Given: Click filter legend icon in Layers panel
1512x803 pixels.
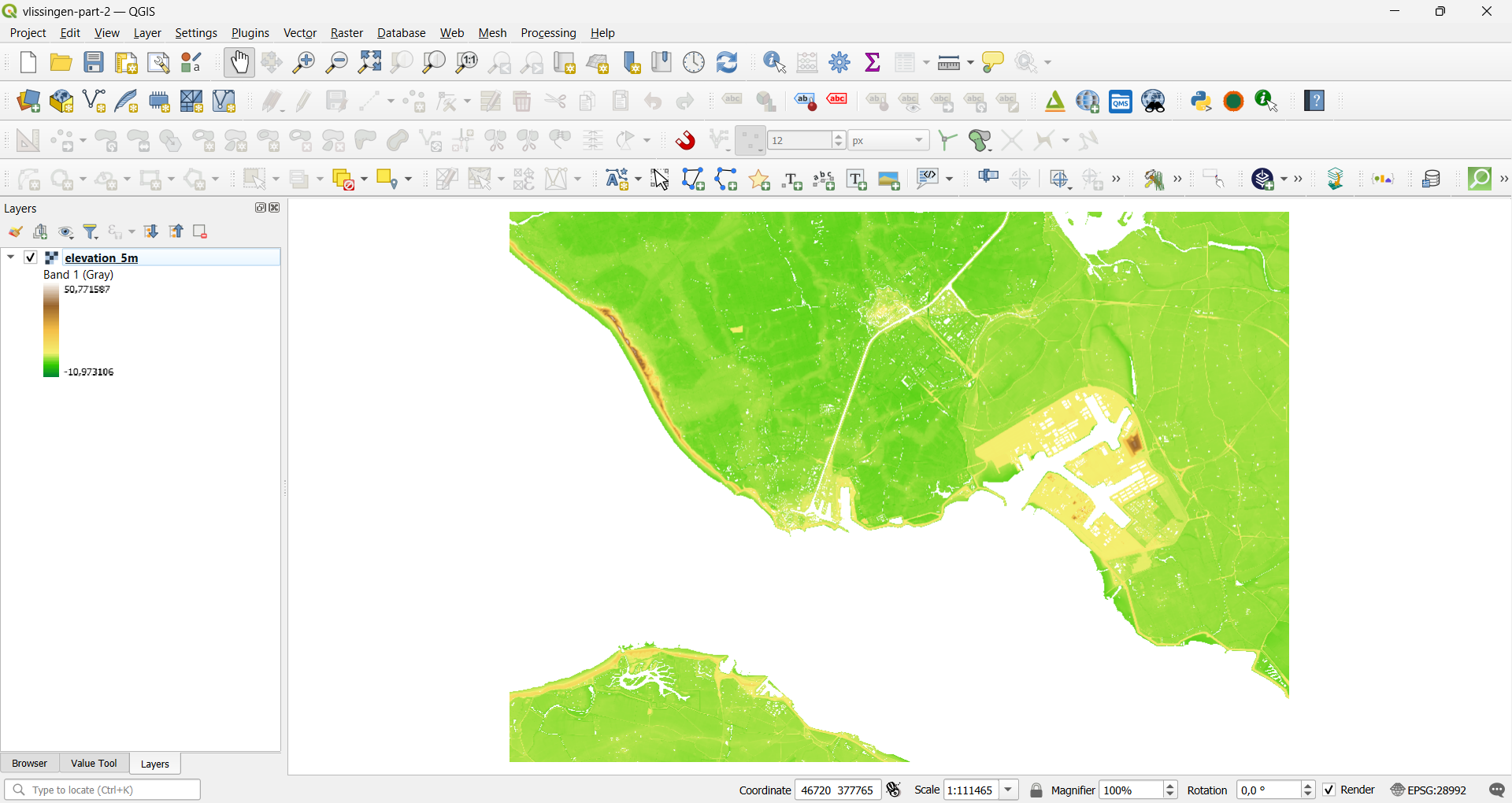Looking at the screenshot, I should [x=92, y=232].
